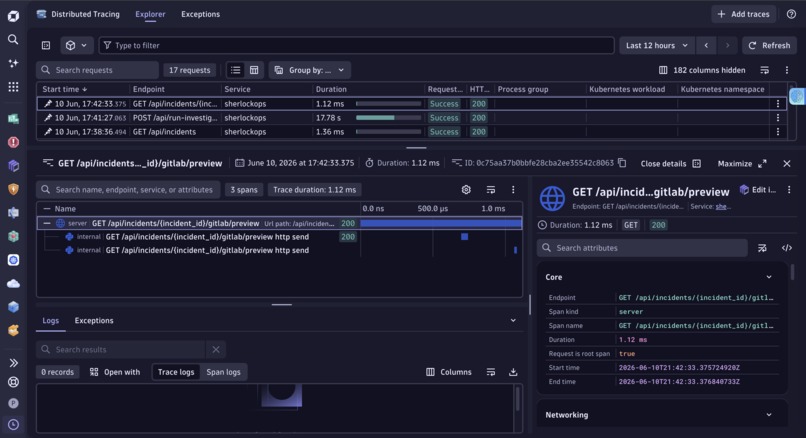
Task: Open the clock icon at sidebar bottom
Action: pyautogui.click(x=13, y=425)
